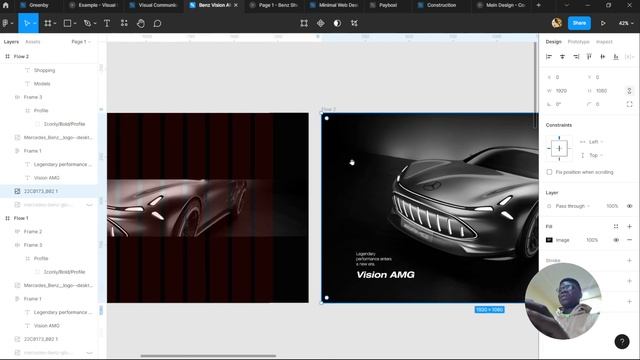The width and height of the screenshot is (640, 360).
Task: Click the user avatar in toolbar
Action: (557, 23)
